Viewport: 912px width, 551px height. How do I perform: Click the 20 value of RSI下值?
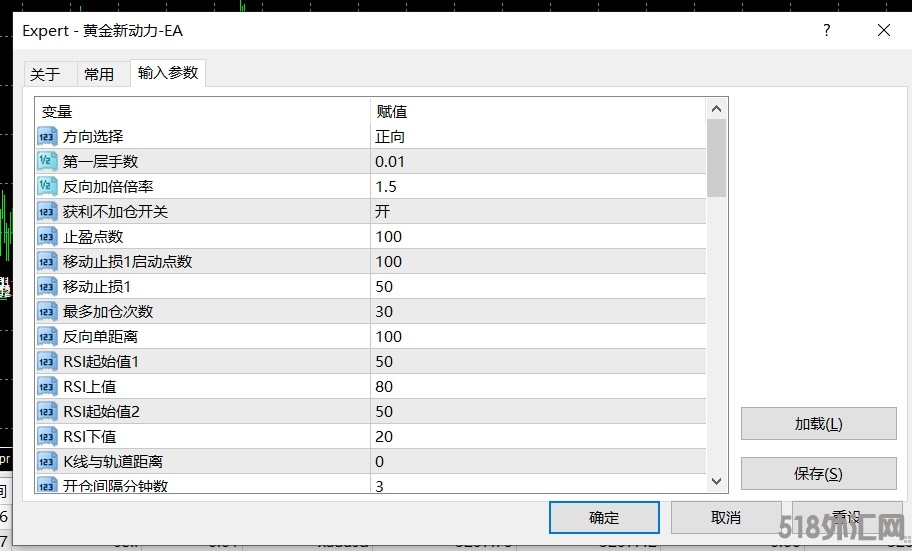point(384,437)
